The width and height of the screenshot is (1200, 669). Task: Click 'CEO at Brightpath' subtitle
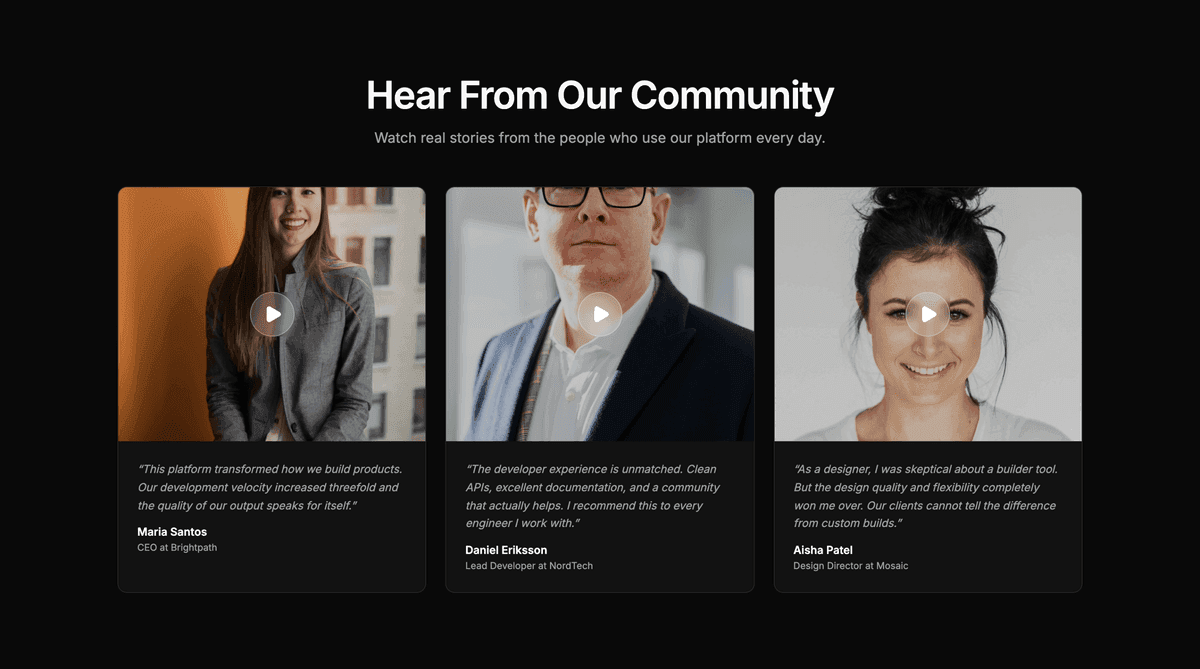click(177, 548)
